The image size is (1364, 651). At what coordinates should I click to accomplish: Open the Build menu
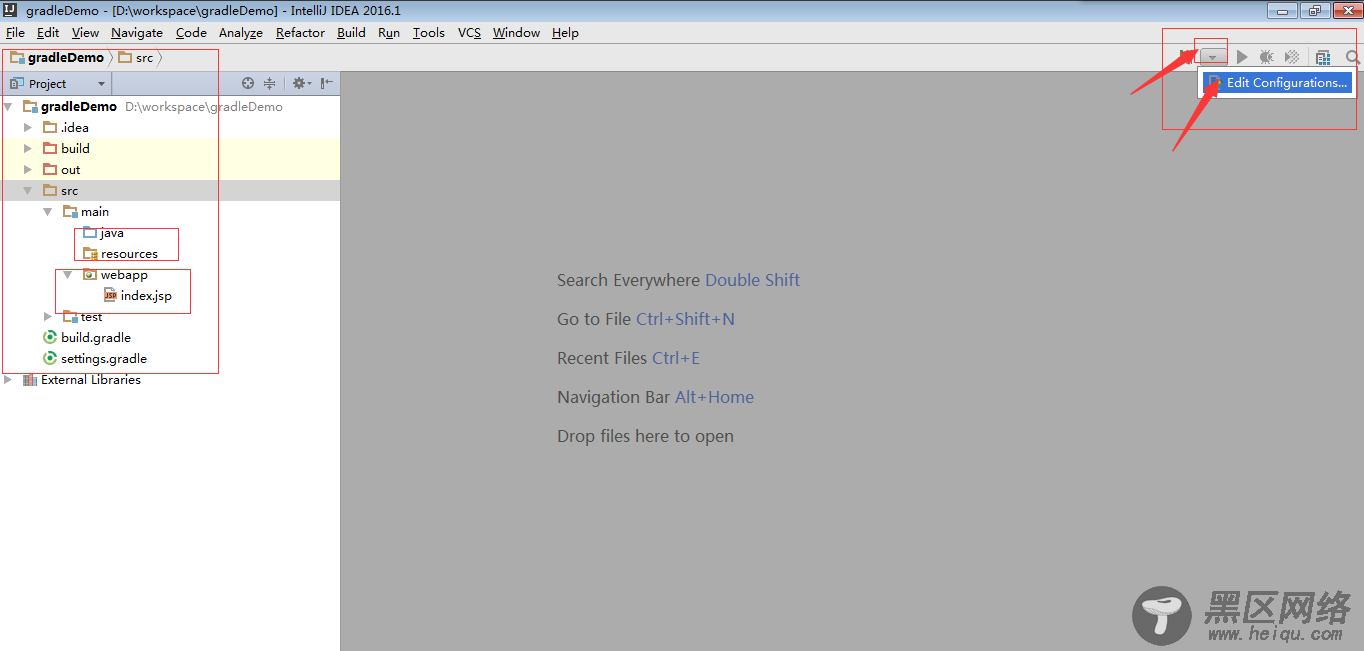(351, 32)
